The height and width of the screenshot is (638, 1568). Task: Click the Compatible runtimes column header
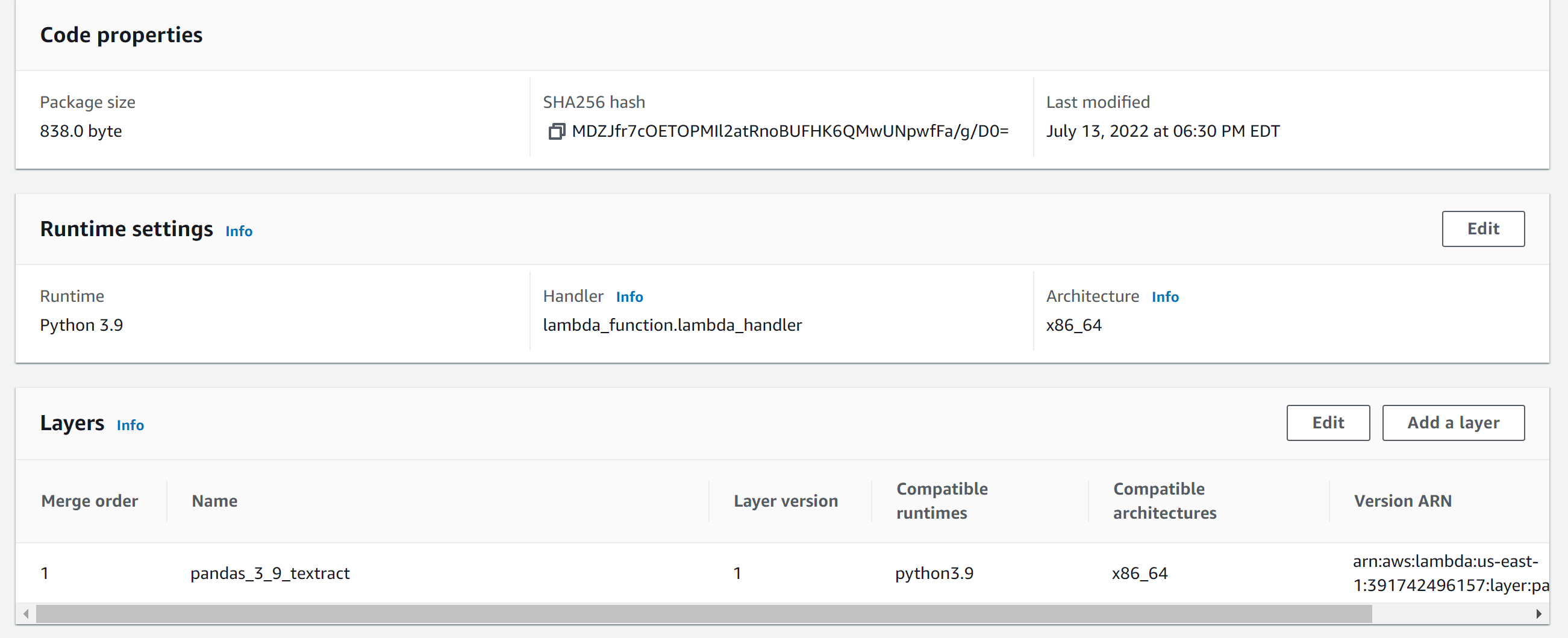[942, 501]
